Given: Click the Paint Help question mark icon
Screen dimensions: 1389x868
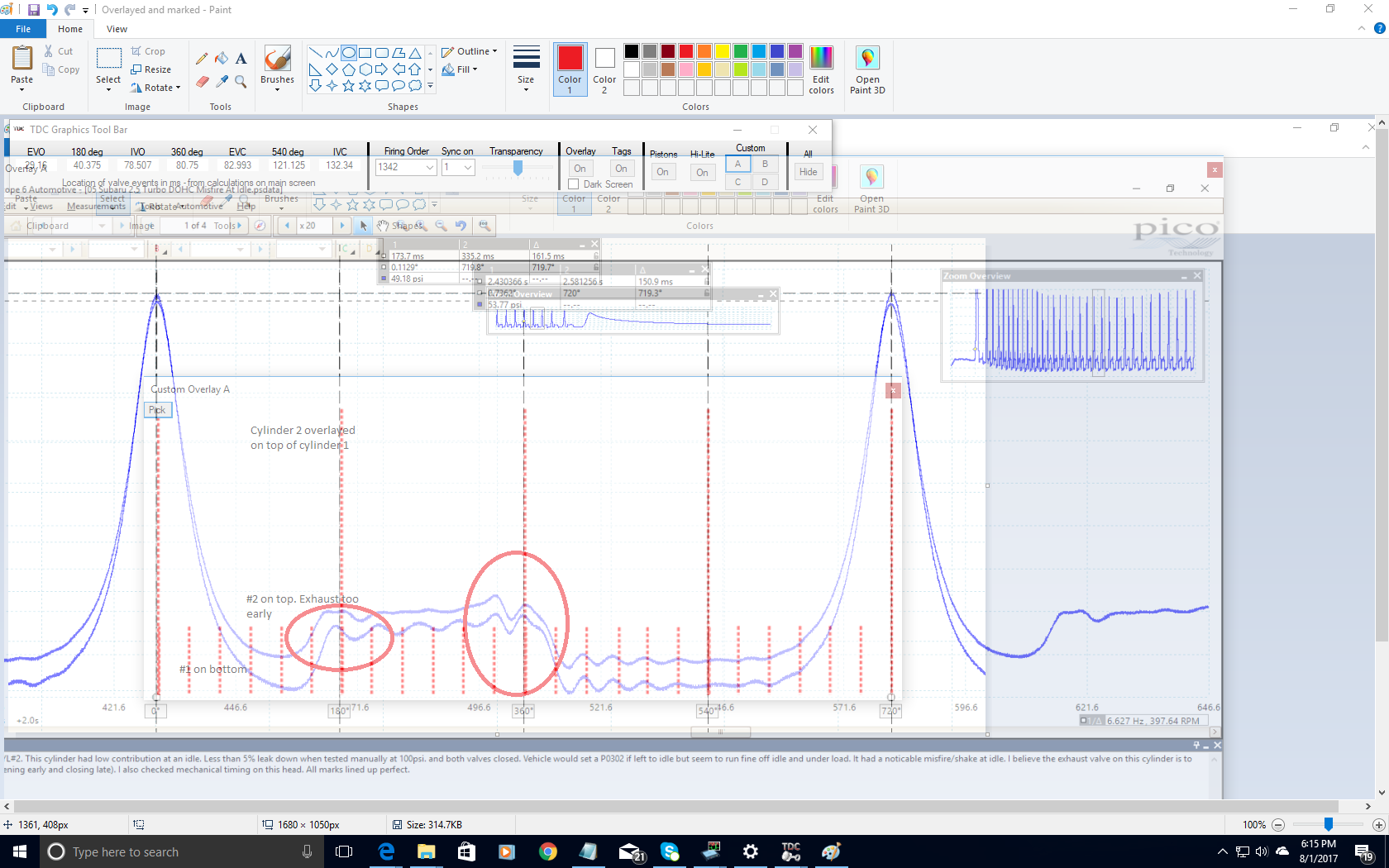Looking at the screenshot, I should click(1379, 28).
